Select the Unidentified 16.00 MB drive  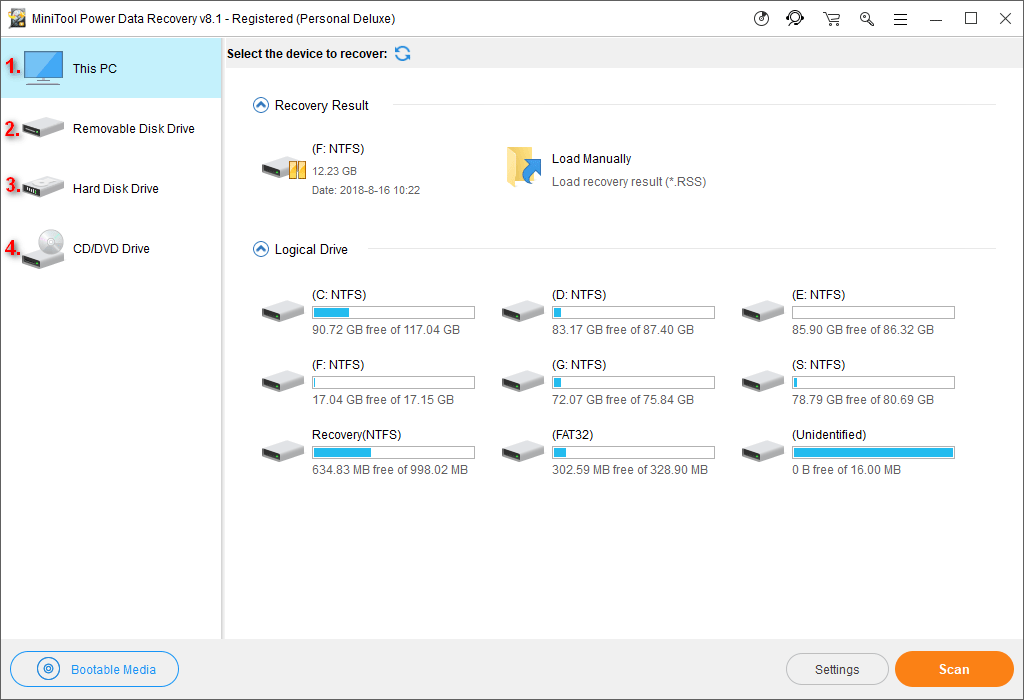click(763, 450)
